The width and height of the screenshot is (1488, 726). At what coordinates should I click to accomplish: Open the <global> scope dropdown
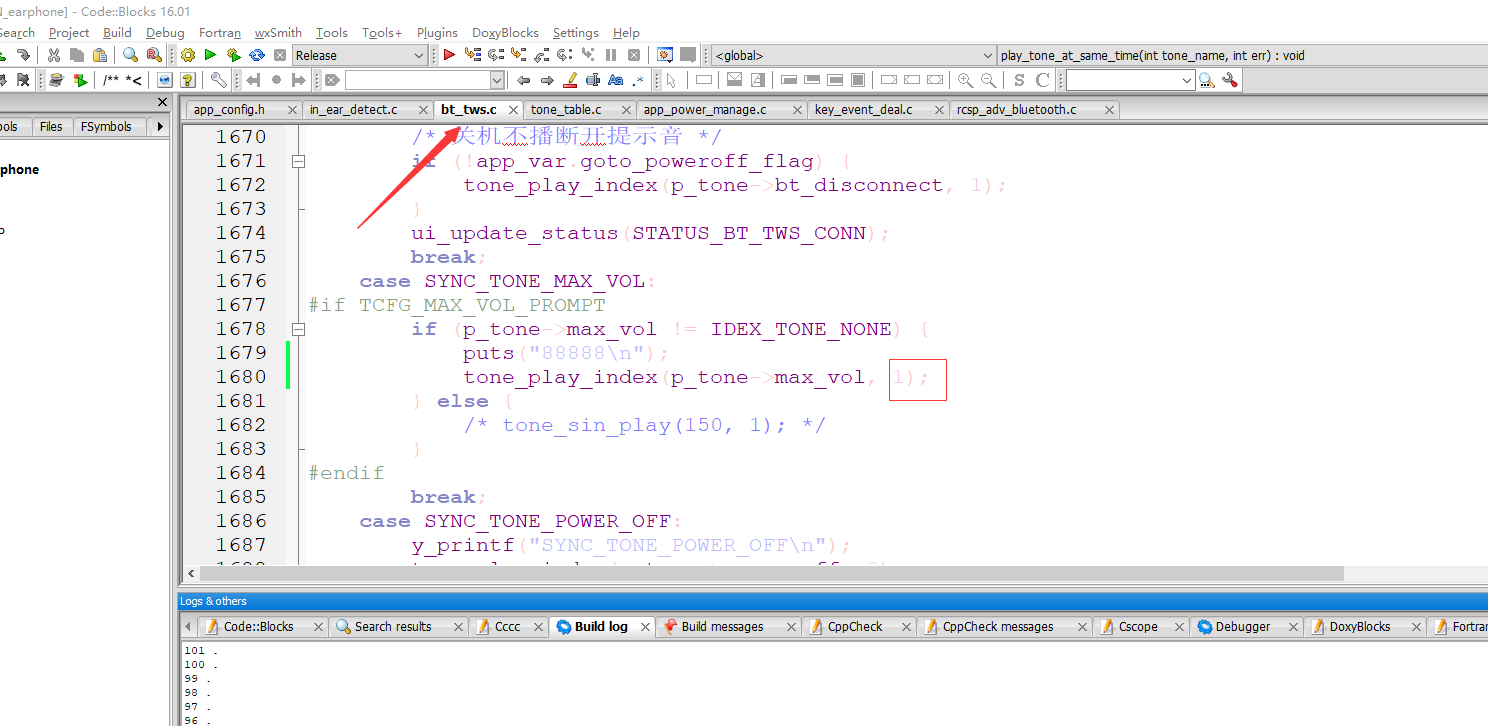pyautogui.click(x=854, y=56)
